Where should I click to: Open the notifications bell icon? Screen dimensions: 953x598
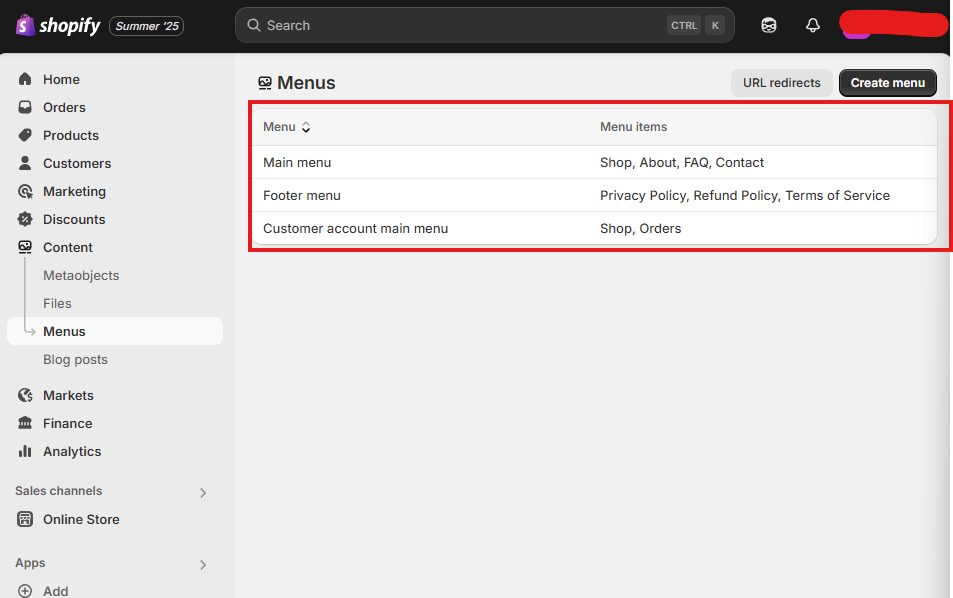[813, 26]
